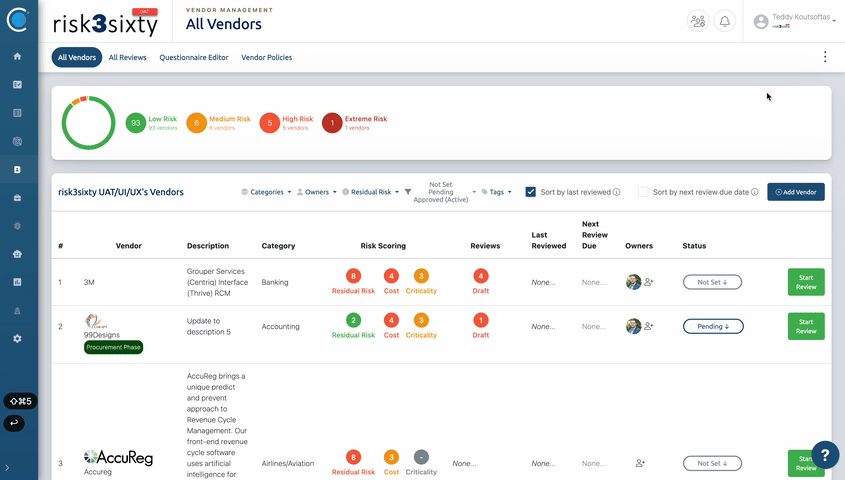This screenshot has width=845, height=480.
Task: Click the green Low Risk 93 circle
Action: [136, 123]
